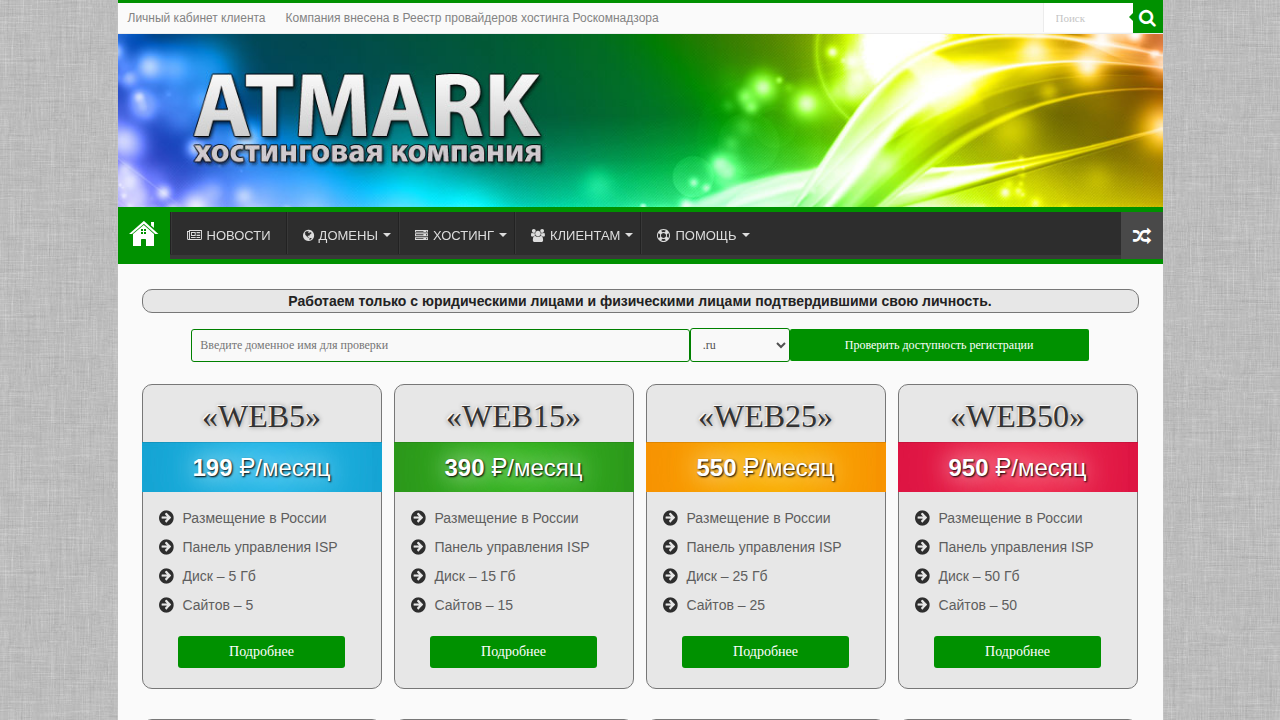
Task: Expand the ХОСТИНГ menu arrow
Action: pyautogui.click(x=503, y=236)
